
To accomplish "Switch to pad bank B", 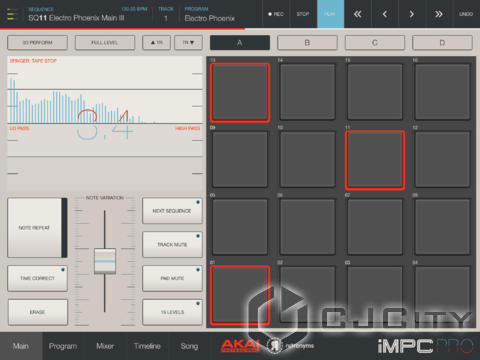I will pos(307,43).
